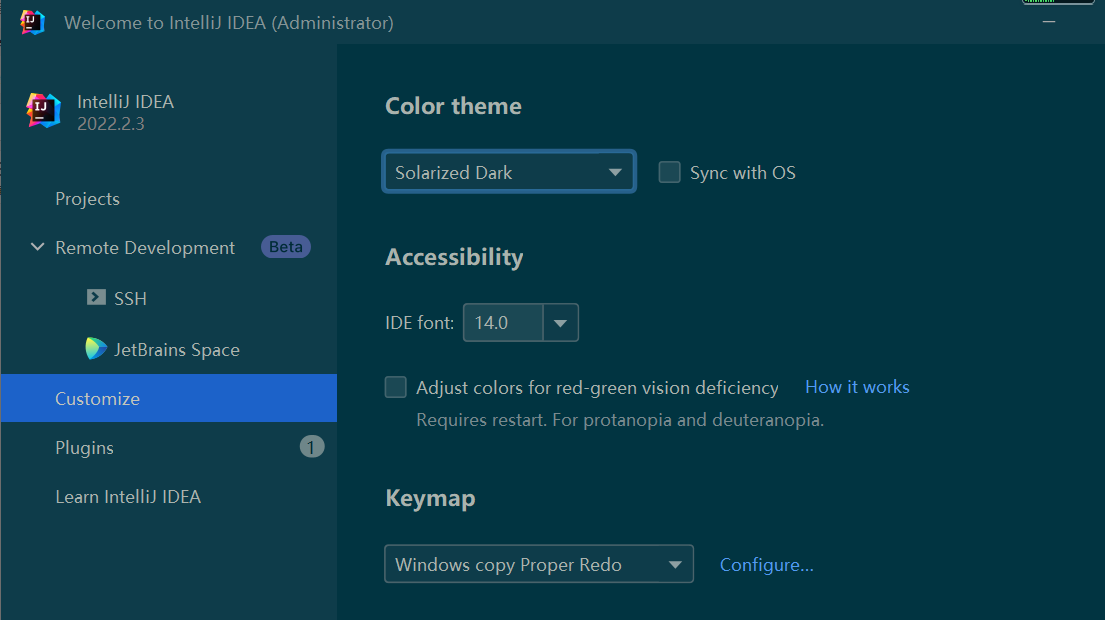
Task: Open the Windows copy Proper Redo keymap dropdown
Action: [539, 564]
